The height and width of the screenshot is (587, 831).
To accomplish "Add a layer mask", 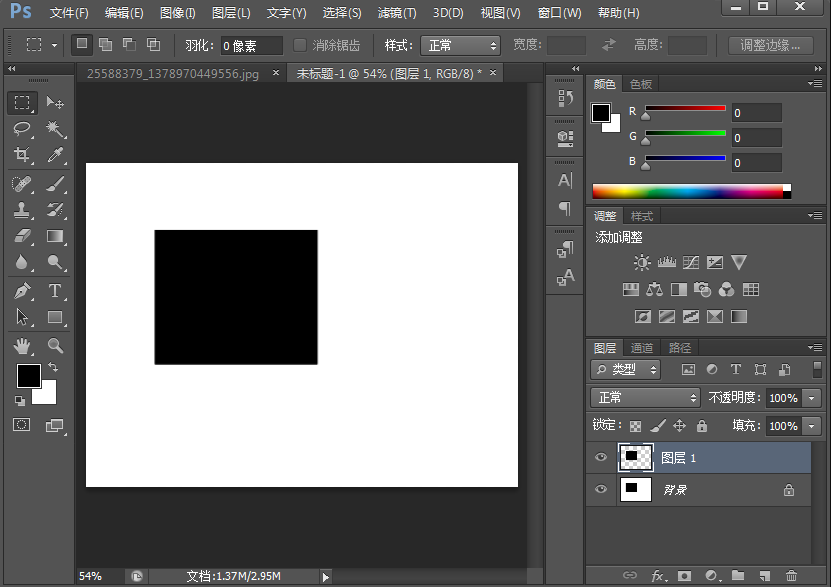I will (685, 575).
